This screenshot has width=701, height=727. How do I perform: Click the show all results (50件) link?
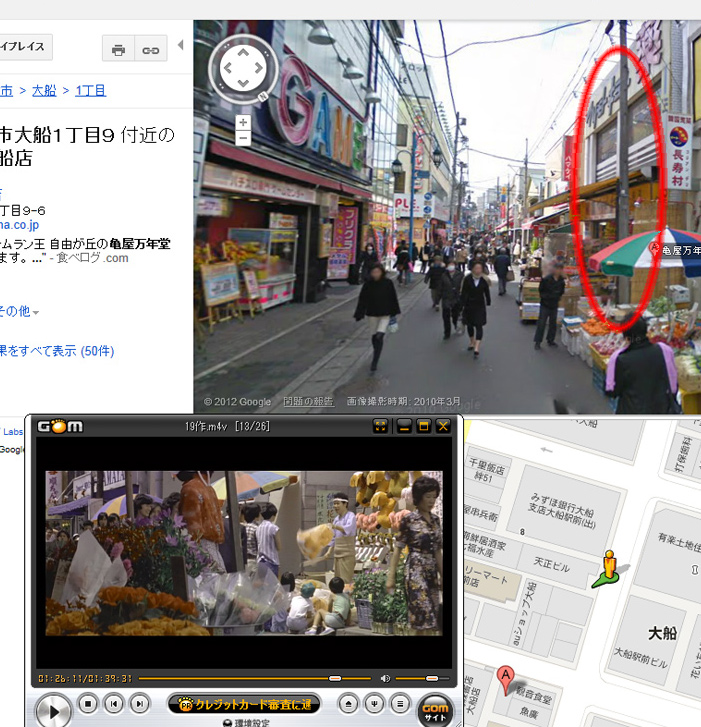click(x=57, y=351)
